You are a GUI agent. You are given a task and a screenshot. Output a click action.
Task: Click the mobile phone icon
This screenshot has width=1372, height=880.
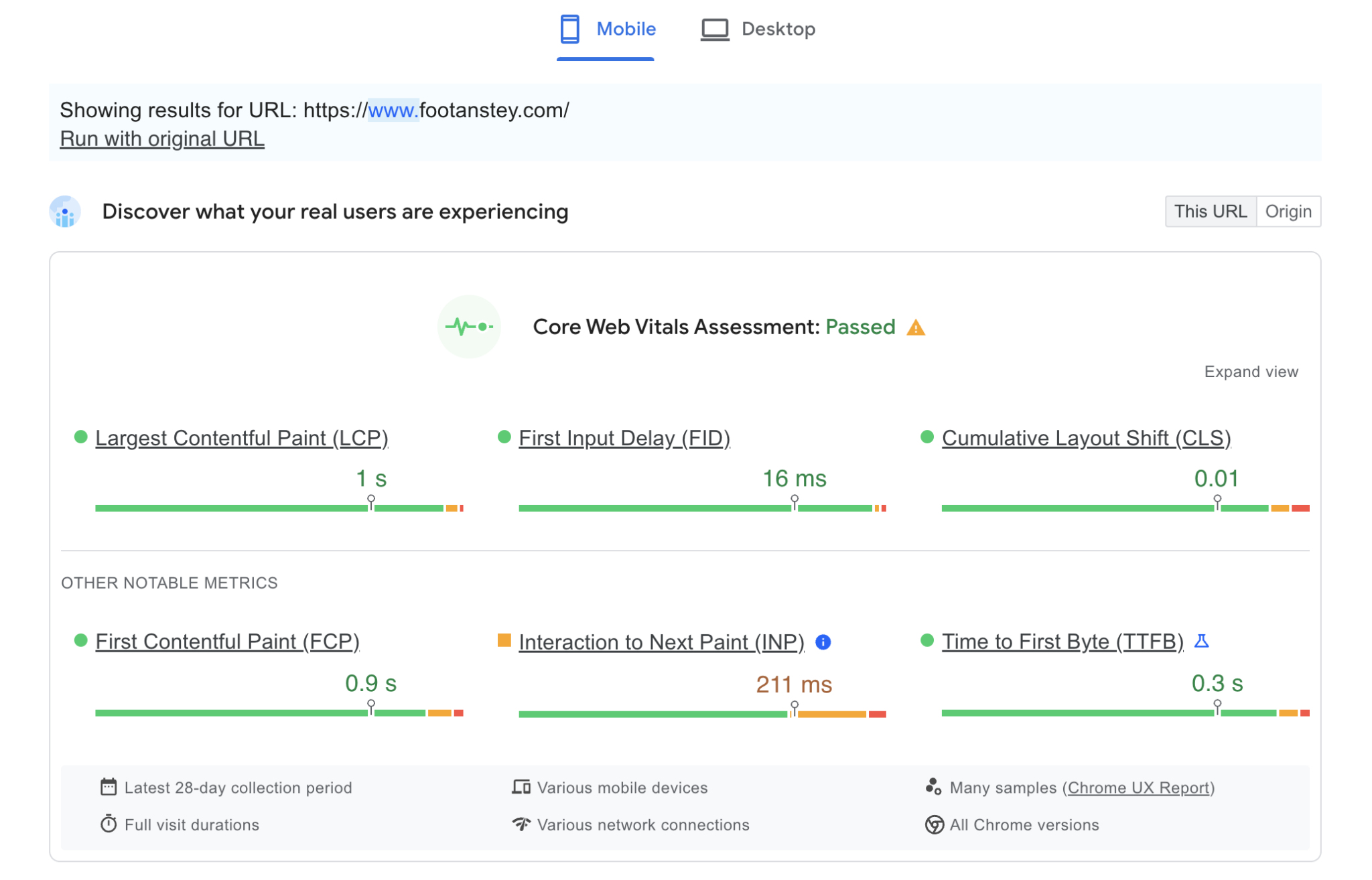point(569,29)
